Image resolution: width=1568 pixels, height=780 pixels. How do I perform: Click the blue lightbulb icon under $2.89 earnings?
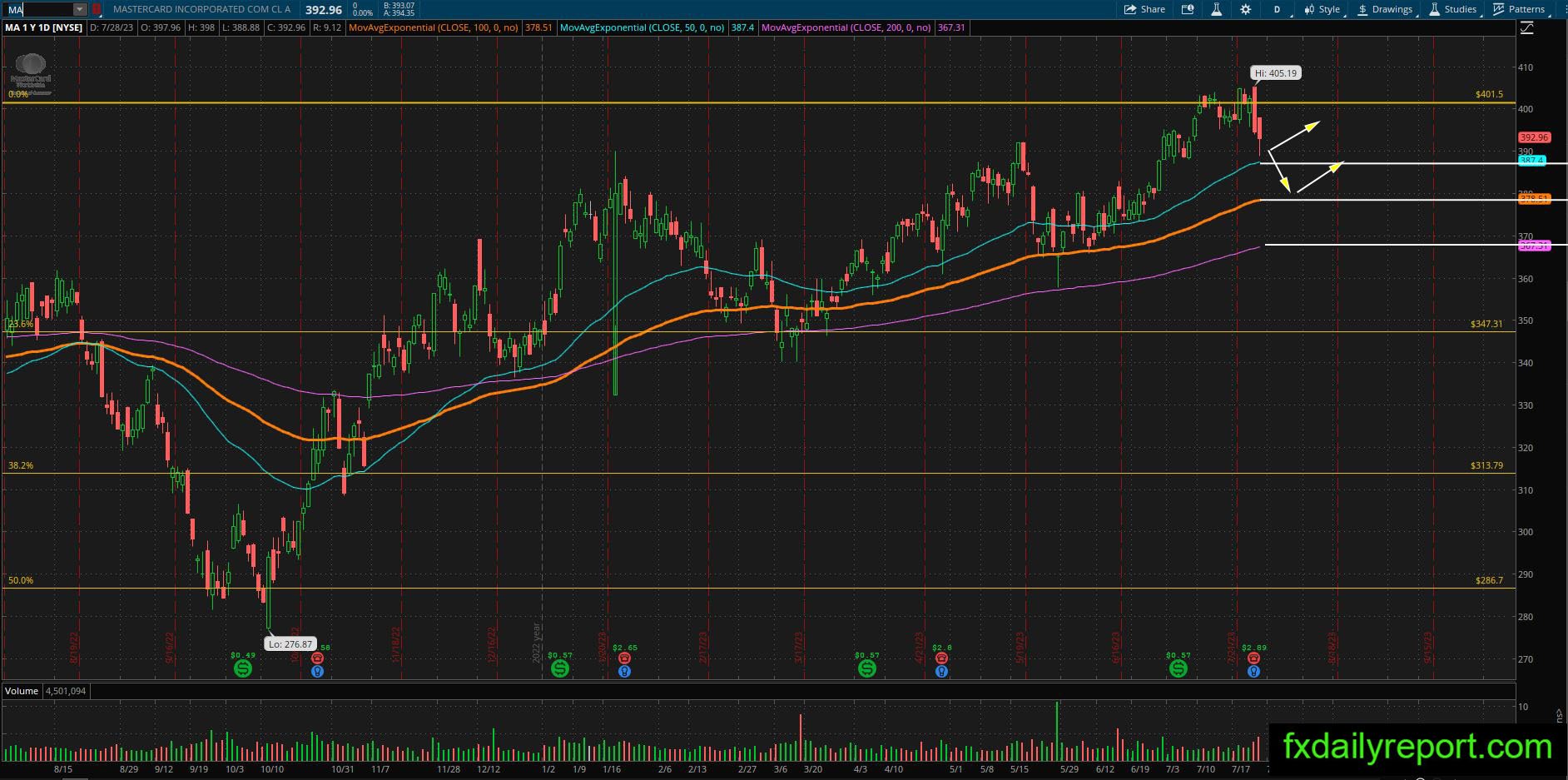1253,671
